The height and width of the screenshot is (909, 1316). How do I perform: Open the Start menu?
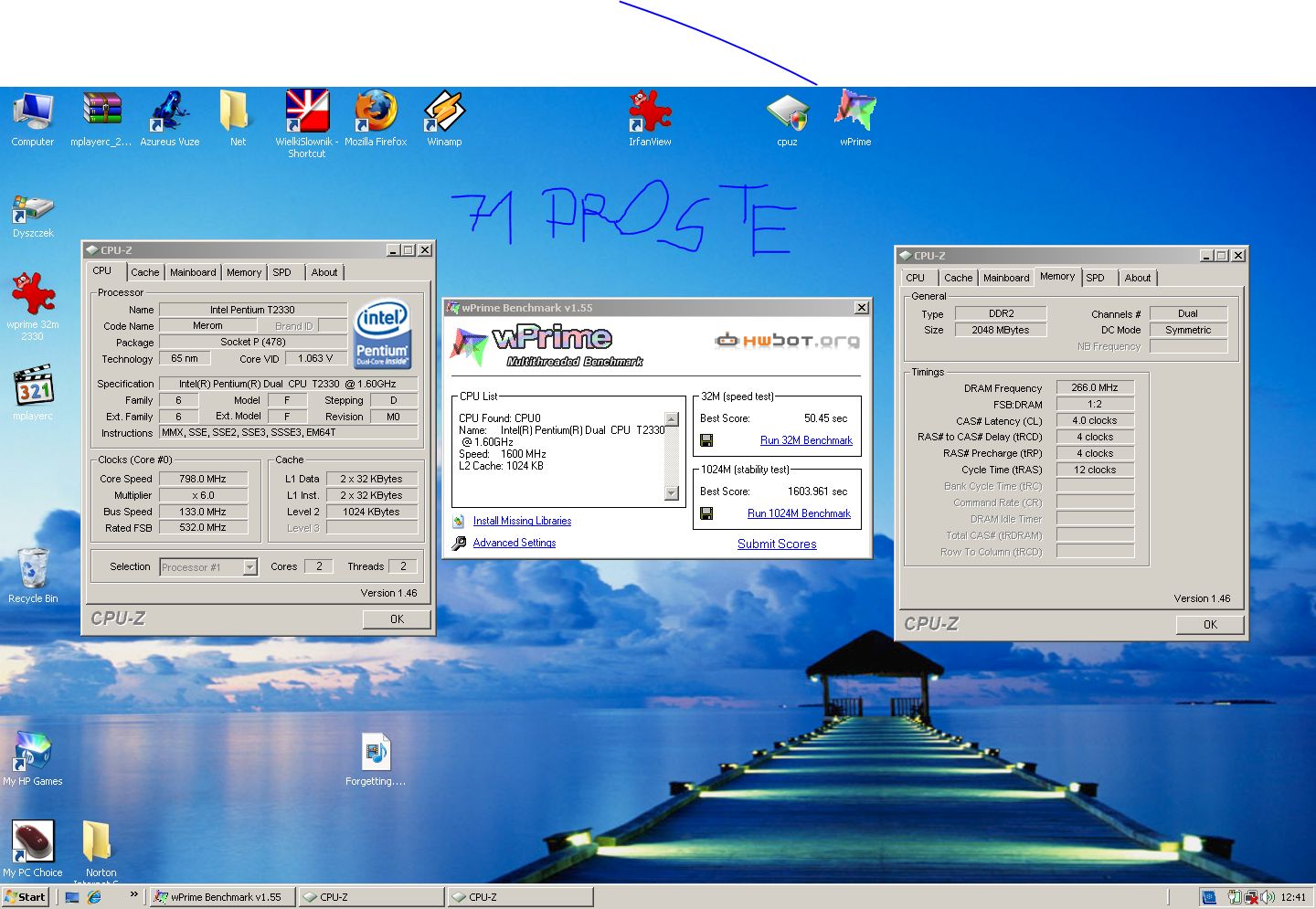coord(25,897)
